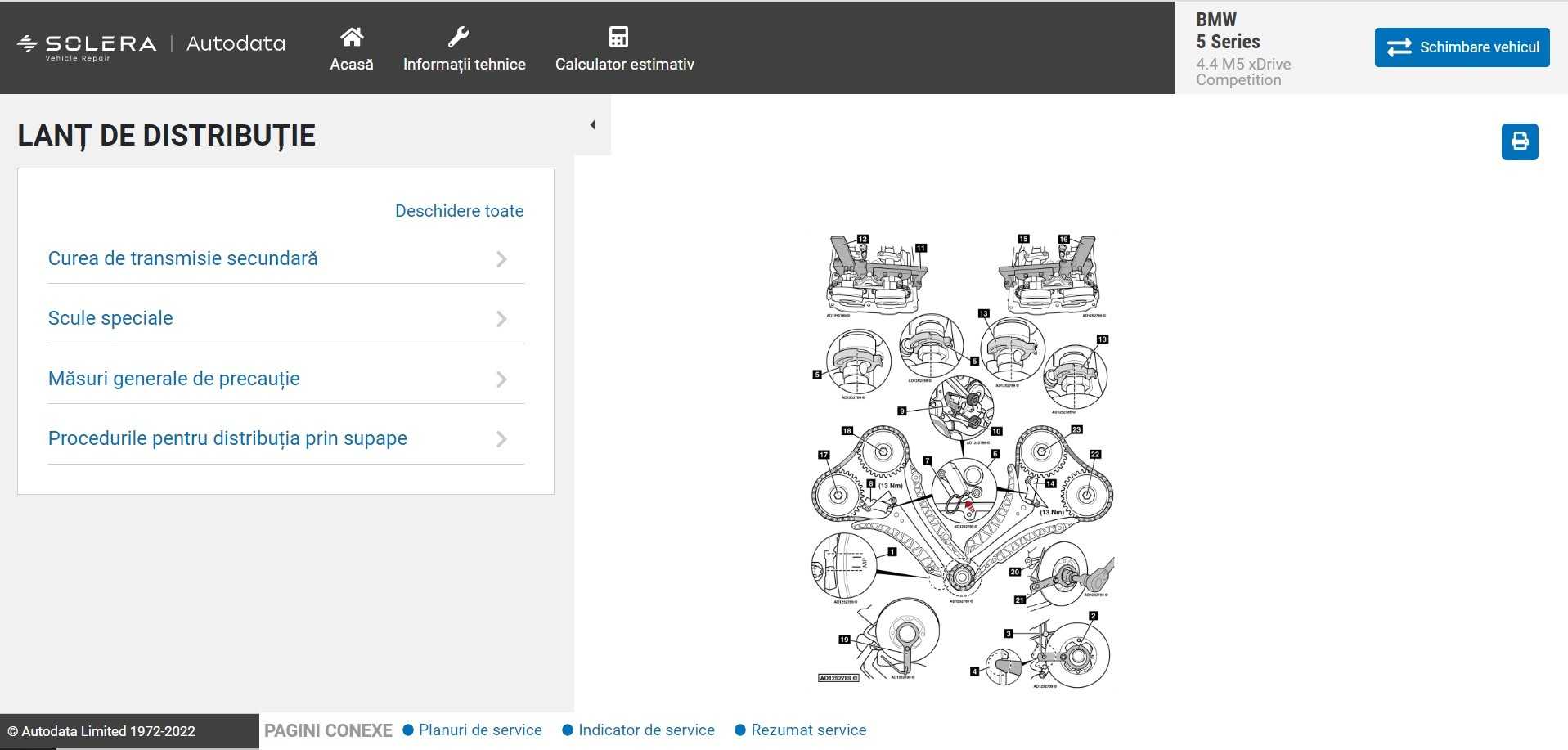Click Deschidere toate link

[459, 211]
